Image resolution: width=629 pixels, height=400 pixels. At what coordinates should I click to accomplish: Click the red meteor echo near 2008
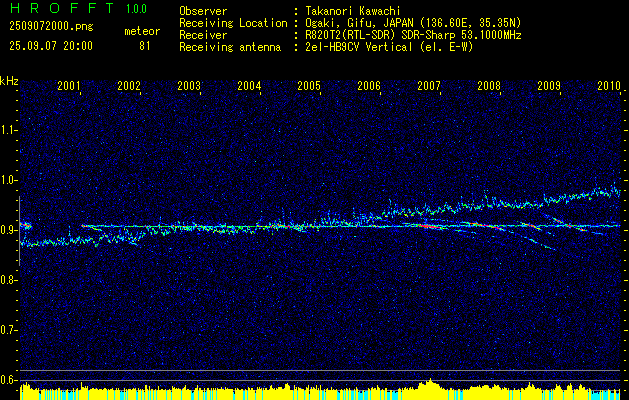[485, 225]
